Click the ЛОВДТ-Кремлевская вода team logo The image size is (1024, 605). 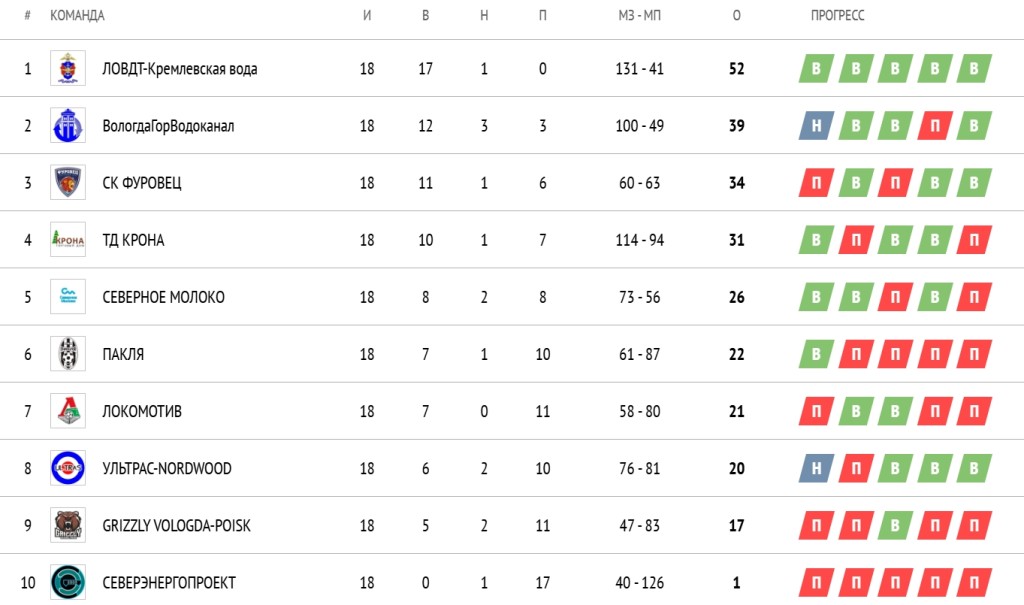coord(68,69)
